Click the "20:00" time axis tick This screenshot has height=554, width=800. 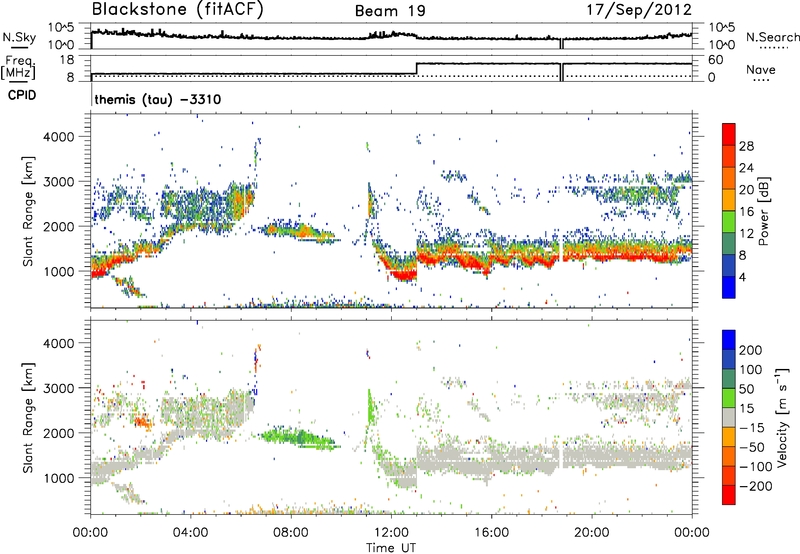(x=591, y=533)
